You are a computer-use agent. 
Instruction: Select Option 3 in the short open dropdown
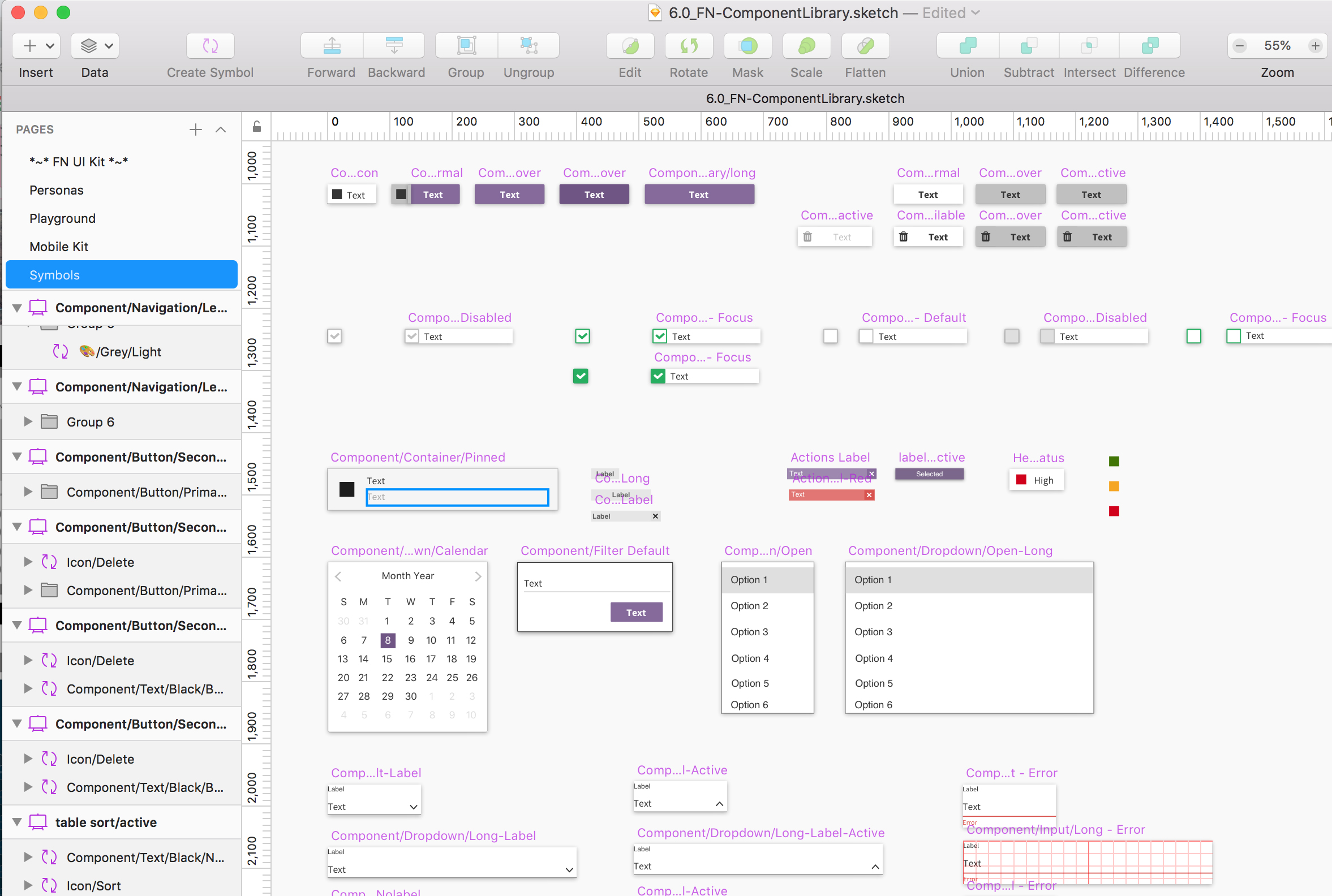[767, 632]
